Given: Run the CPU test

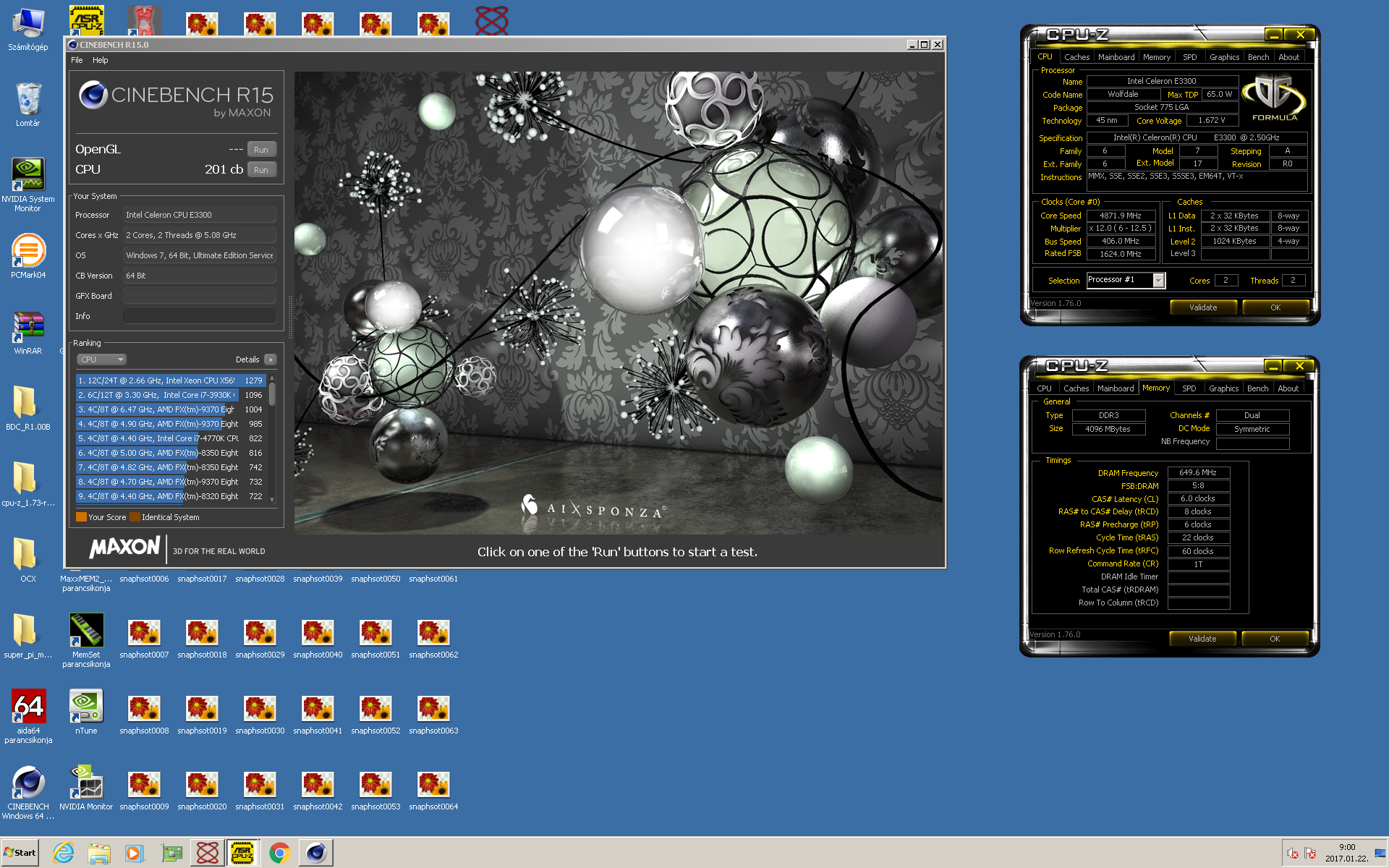Looking at the screenshot, I should 261,170.
